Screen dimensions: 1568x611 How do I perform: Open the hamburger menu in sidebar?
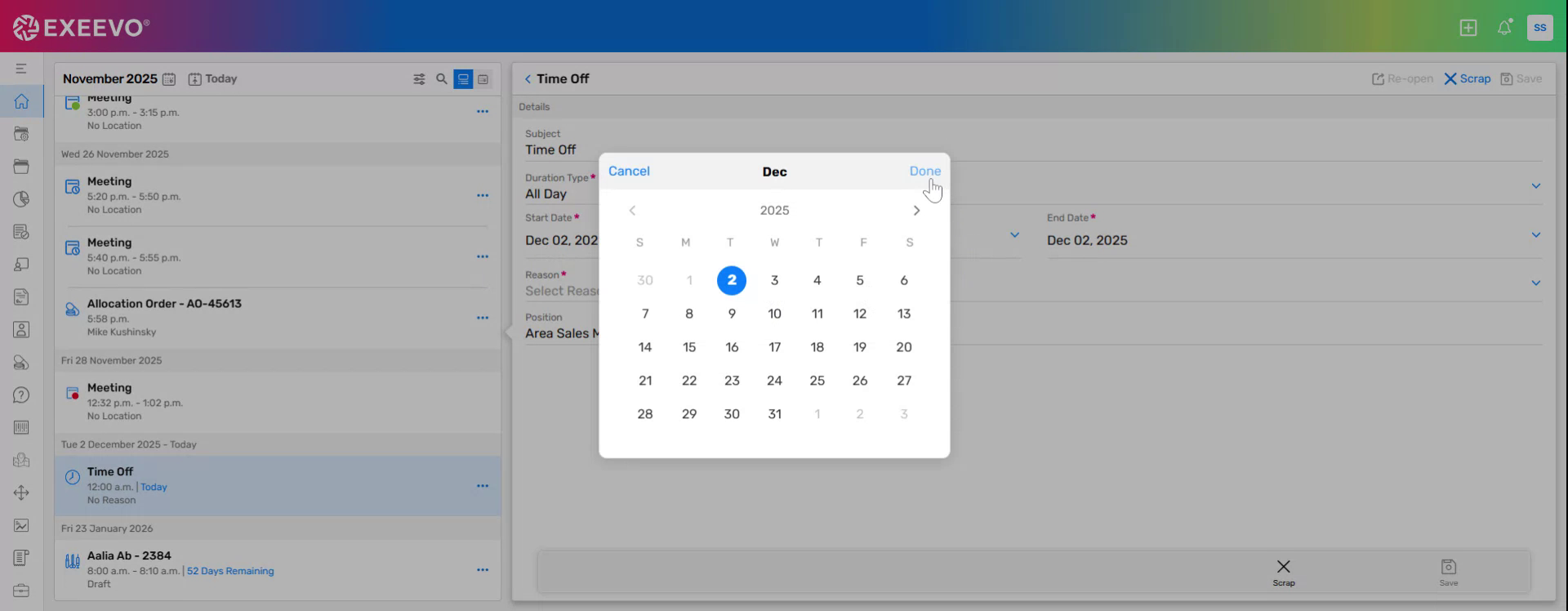[x=21, y=69]
